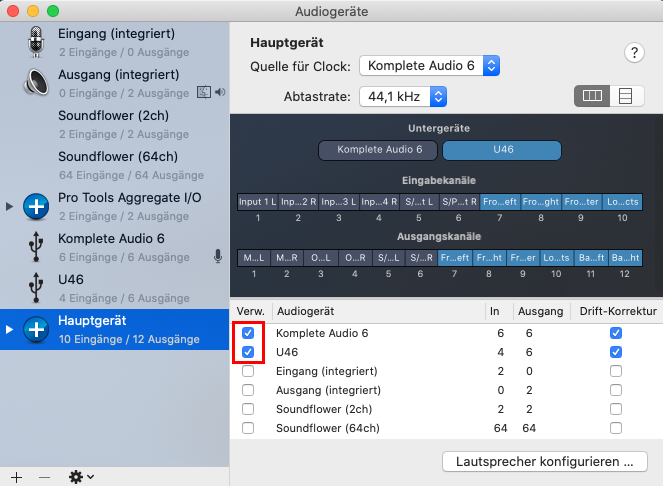
Task: Uncheck use for U46 device
Action: pos(248,352)
